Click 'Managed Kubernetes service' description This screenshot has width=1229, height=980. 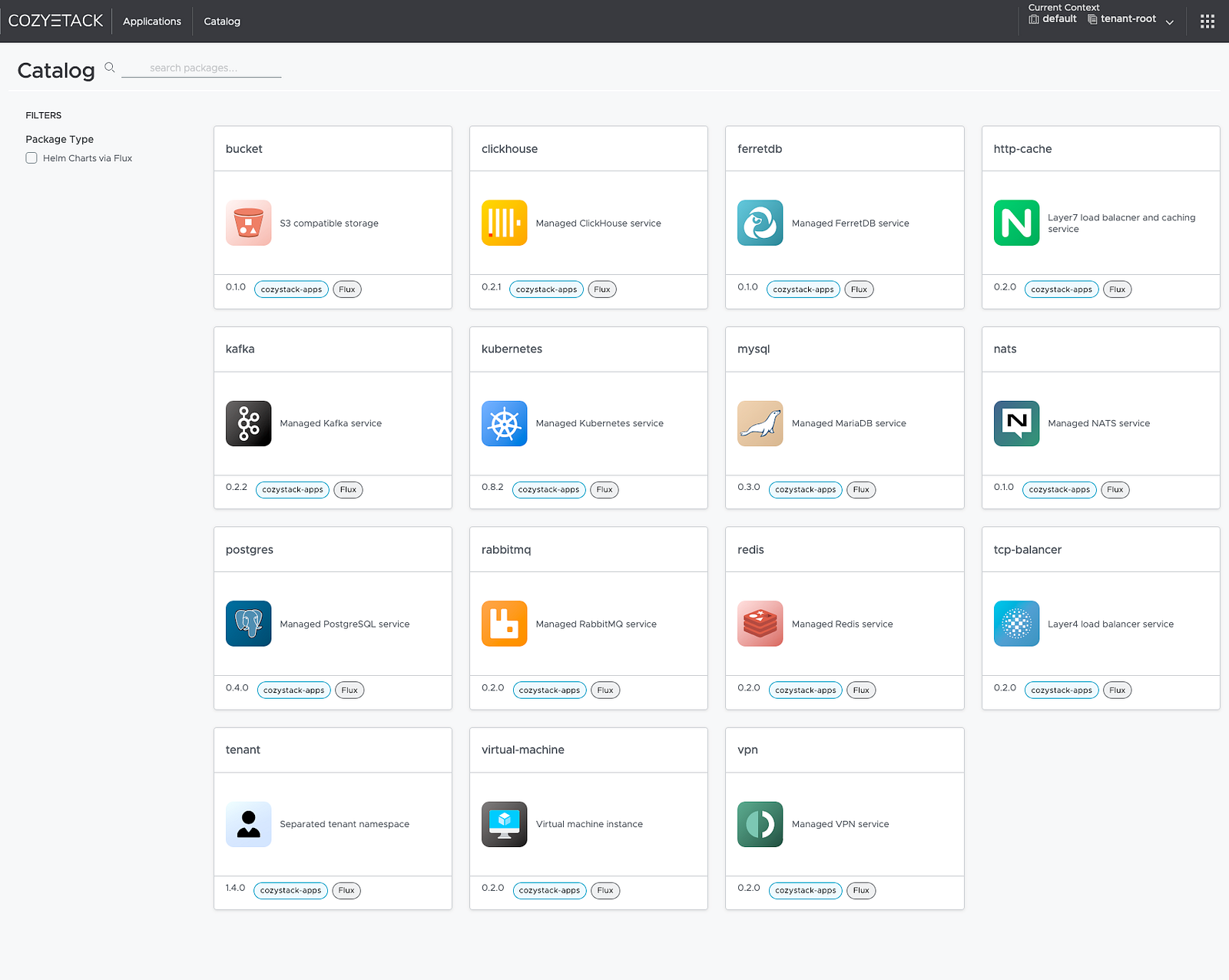coord(600,423)
